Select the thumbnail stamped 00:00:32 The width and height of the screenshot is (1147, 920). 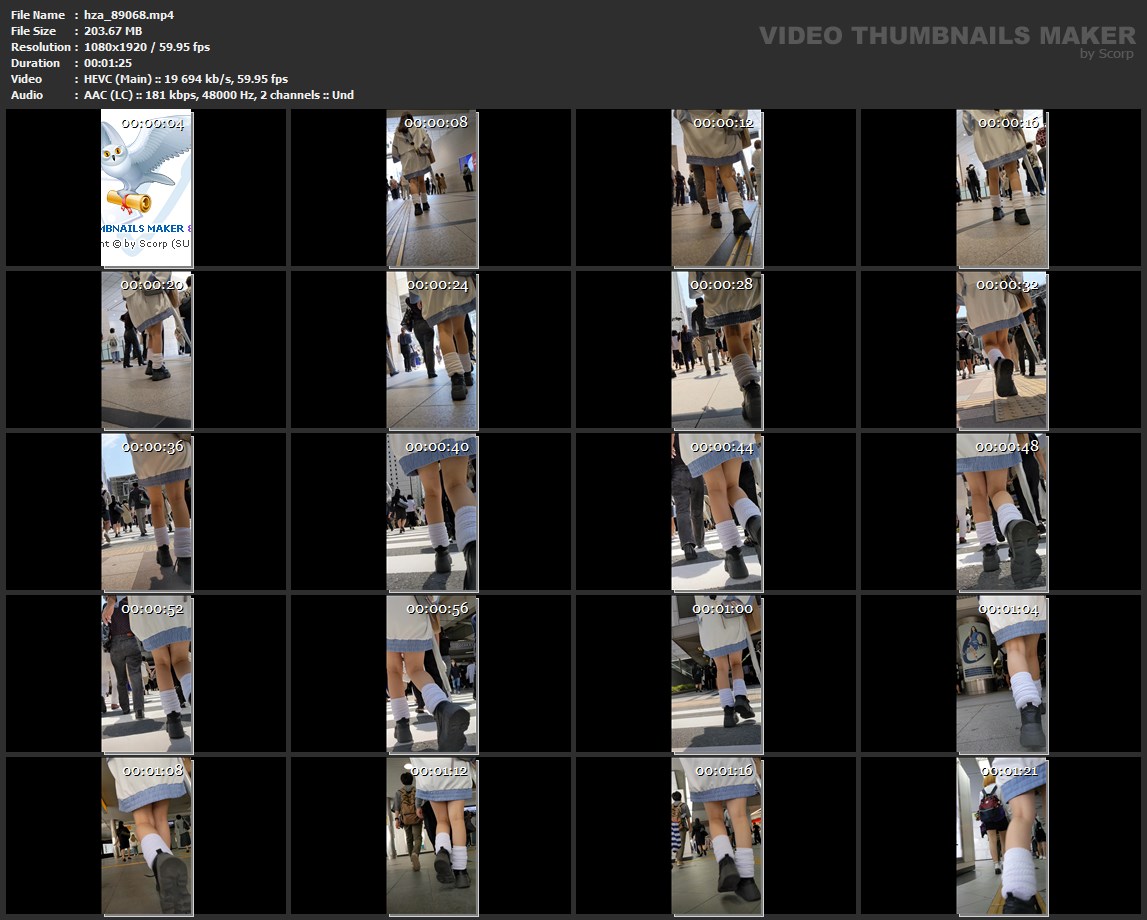tap(1001, 350)
